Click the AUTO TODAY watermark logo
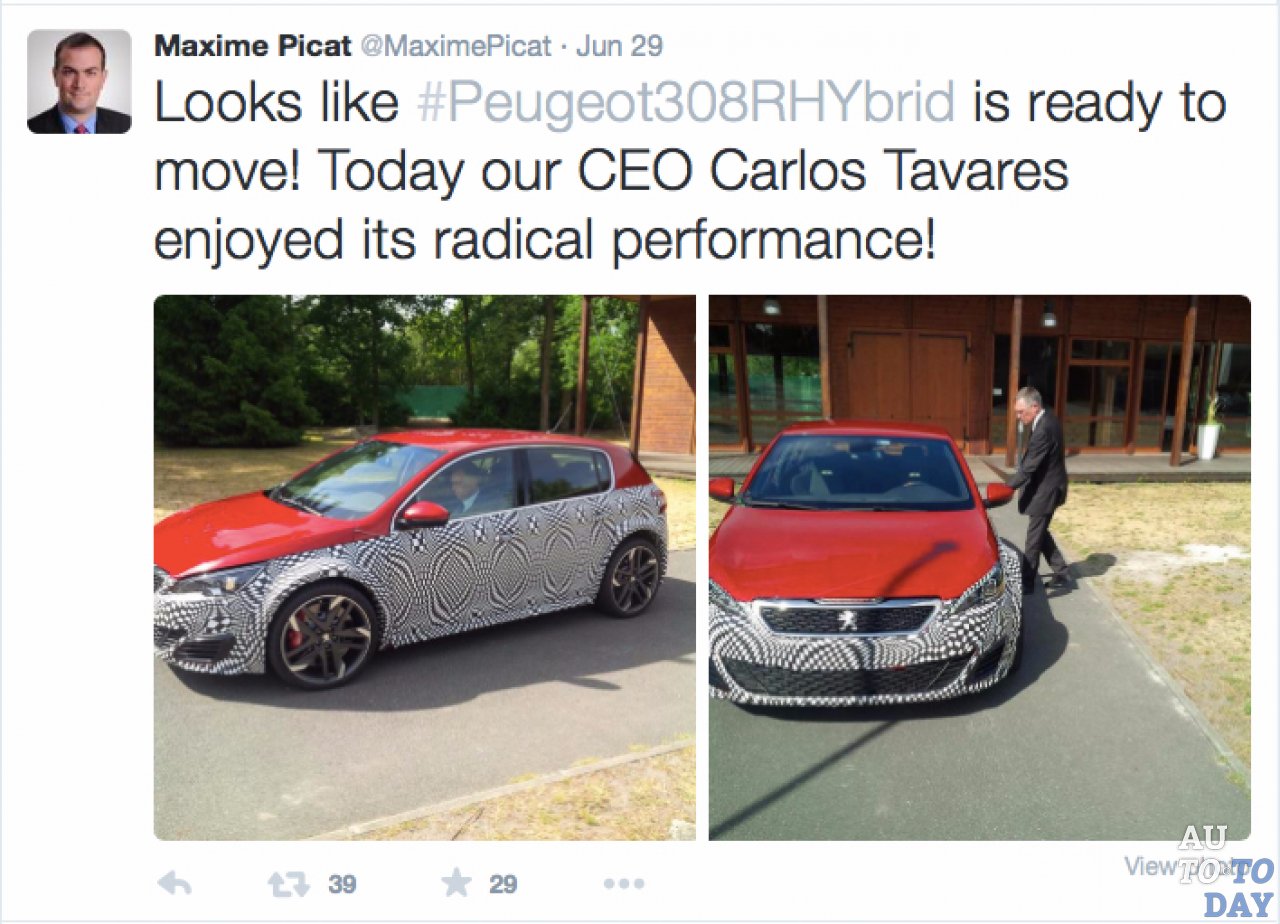 [x=1225, y=870]
